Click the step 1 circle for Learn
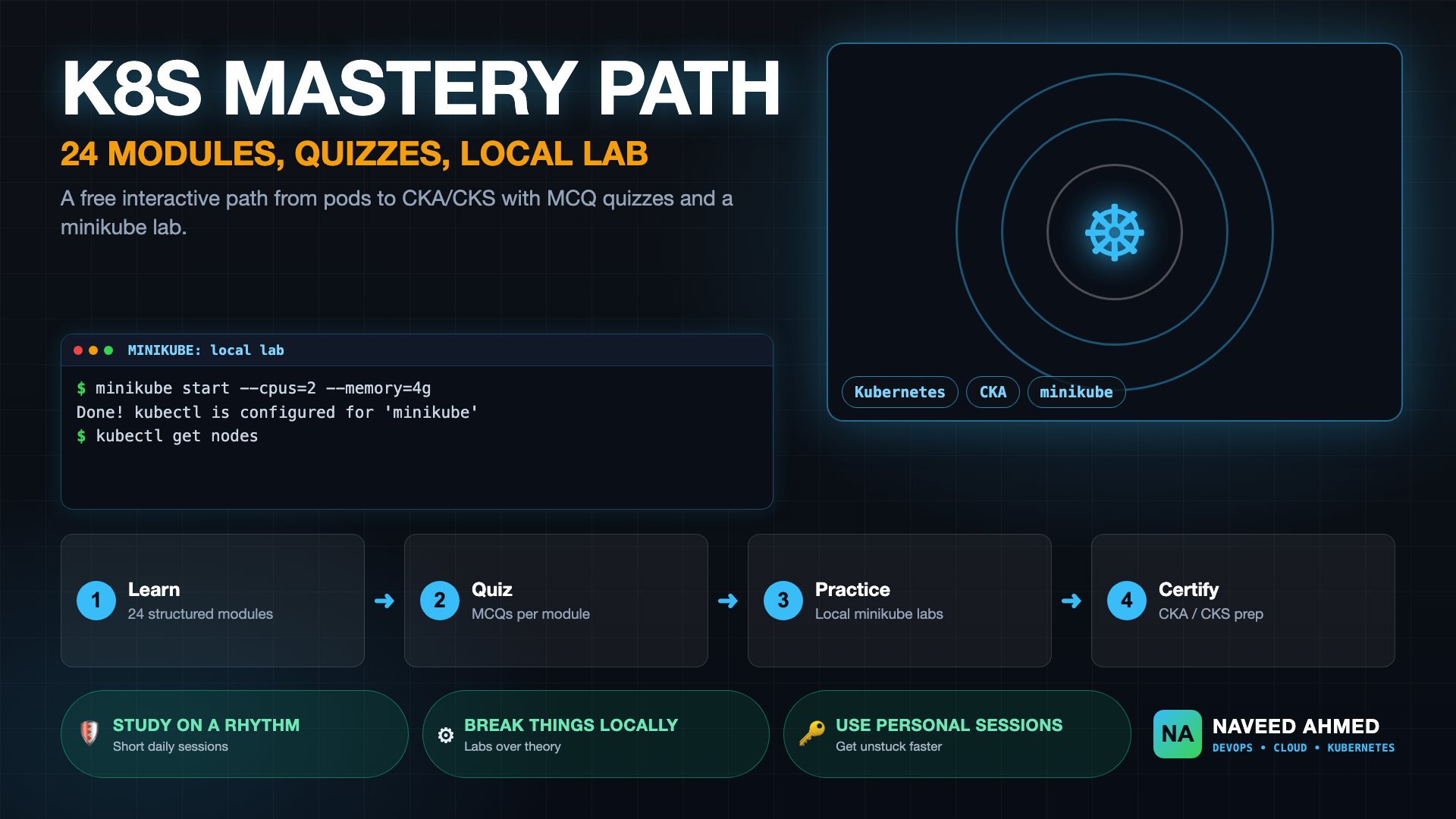Image resolution: width=1456 pixels, height=819 pixels. 96,601
